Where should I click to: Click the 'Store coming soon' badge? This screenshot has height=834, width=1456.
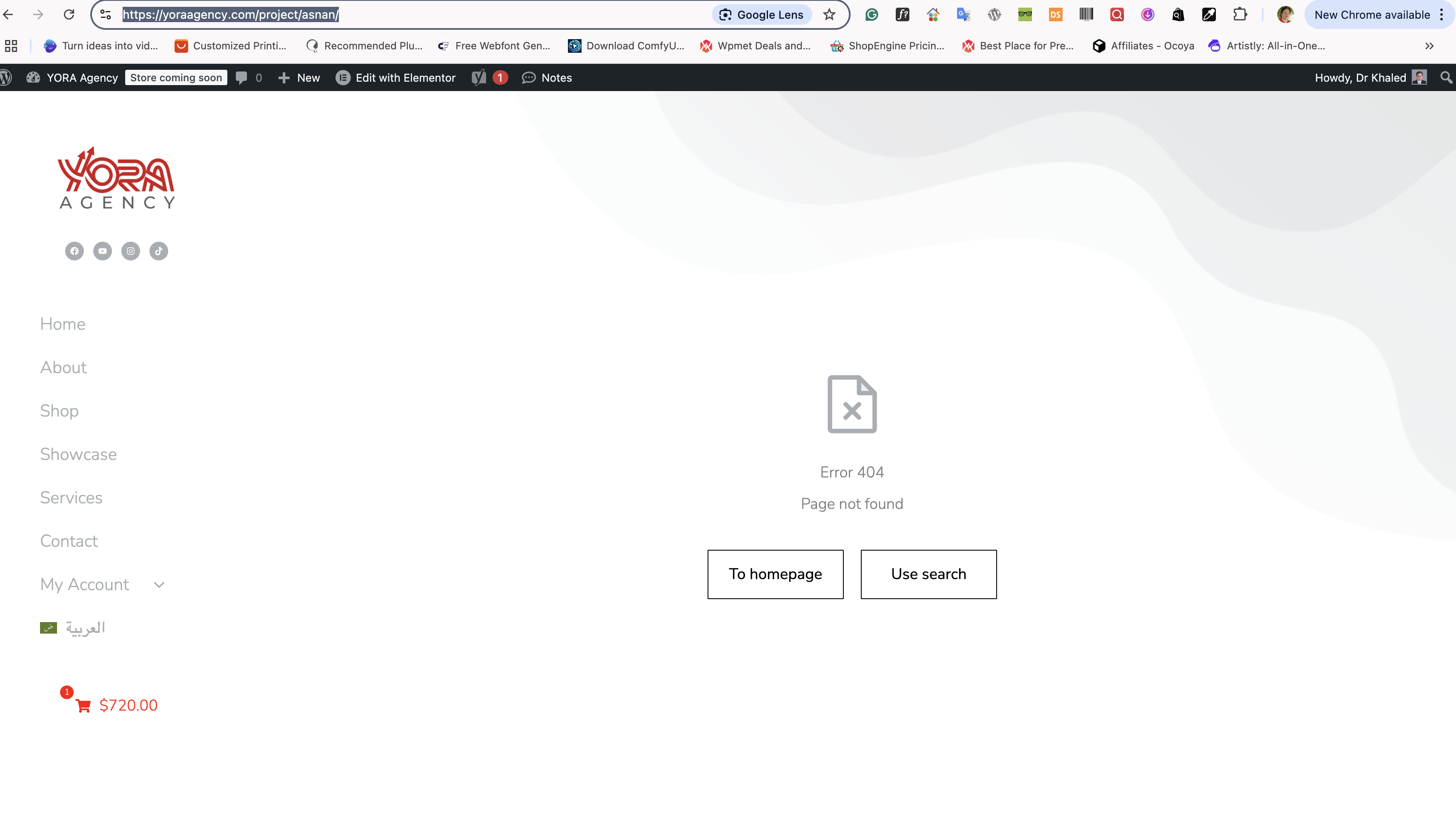pos(176,77)
